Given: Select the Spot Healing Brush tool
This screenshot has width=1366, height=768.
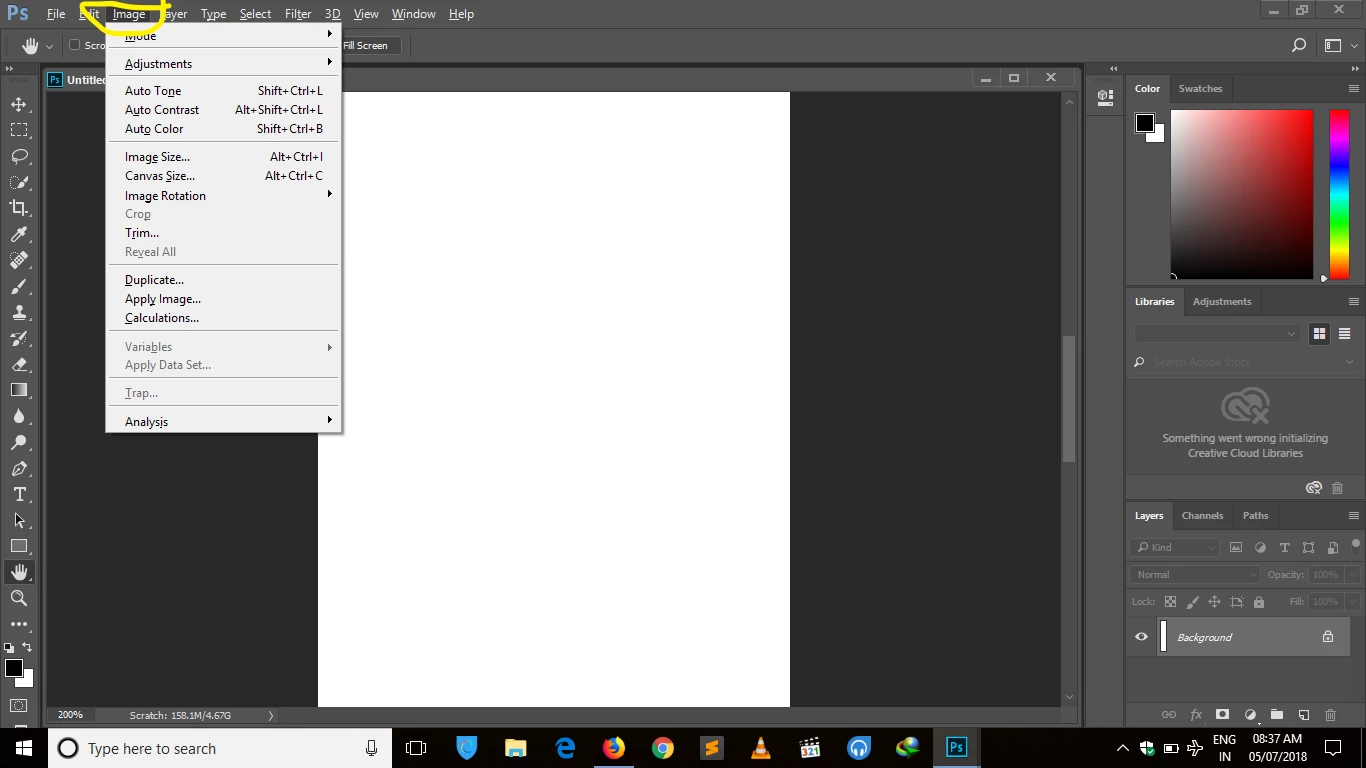Looking at the screenshot, I should coord(19,260).
